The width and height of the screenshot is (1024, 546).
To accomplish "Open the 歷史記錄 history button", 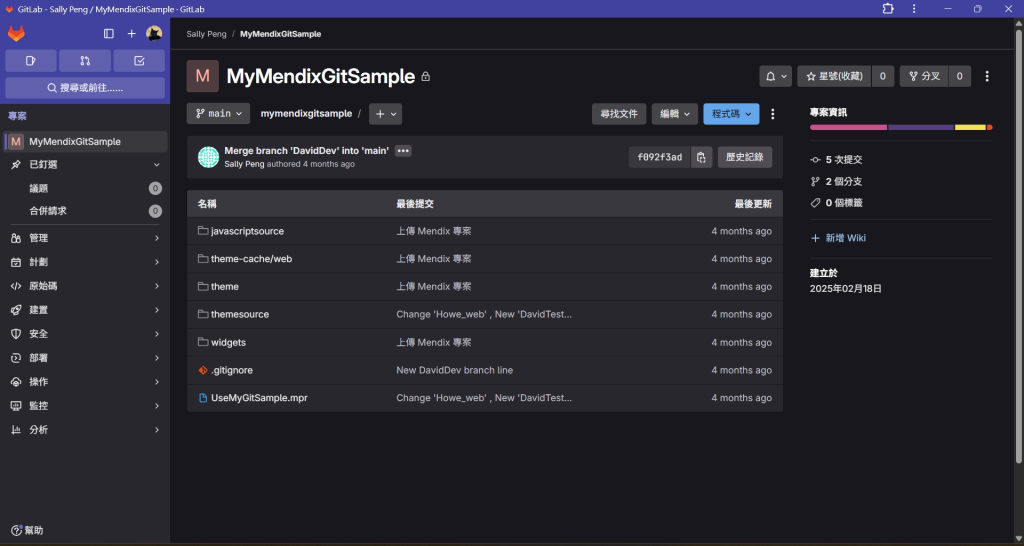I will [744, 157].
